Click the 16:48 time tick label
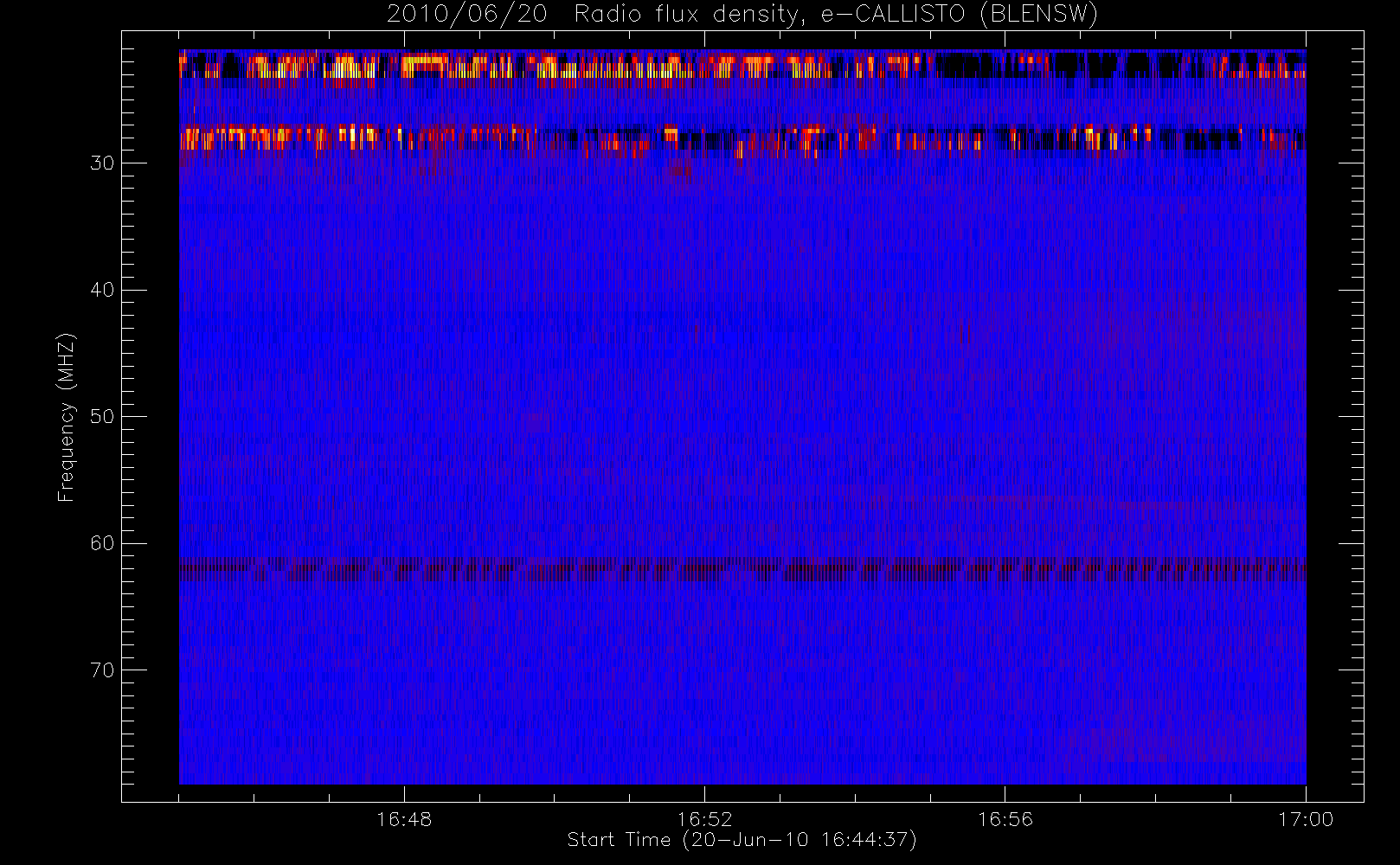Screen dimensions: 1400x865 (404, 819)
